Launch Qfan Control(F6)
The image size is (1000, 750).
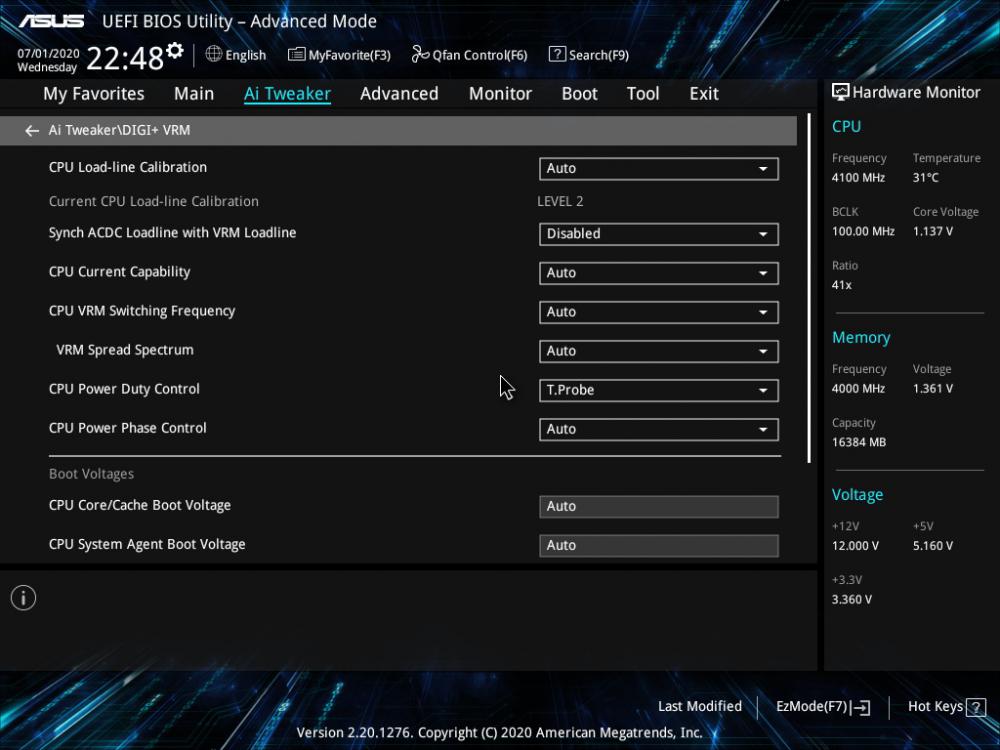[469, 55]
